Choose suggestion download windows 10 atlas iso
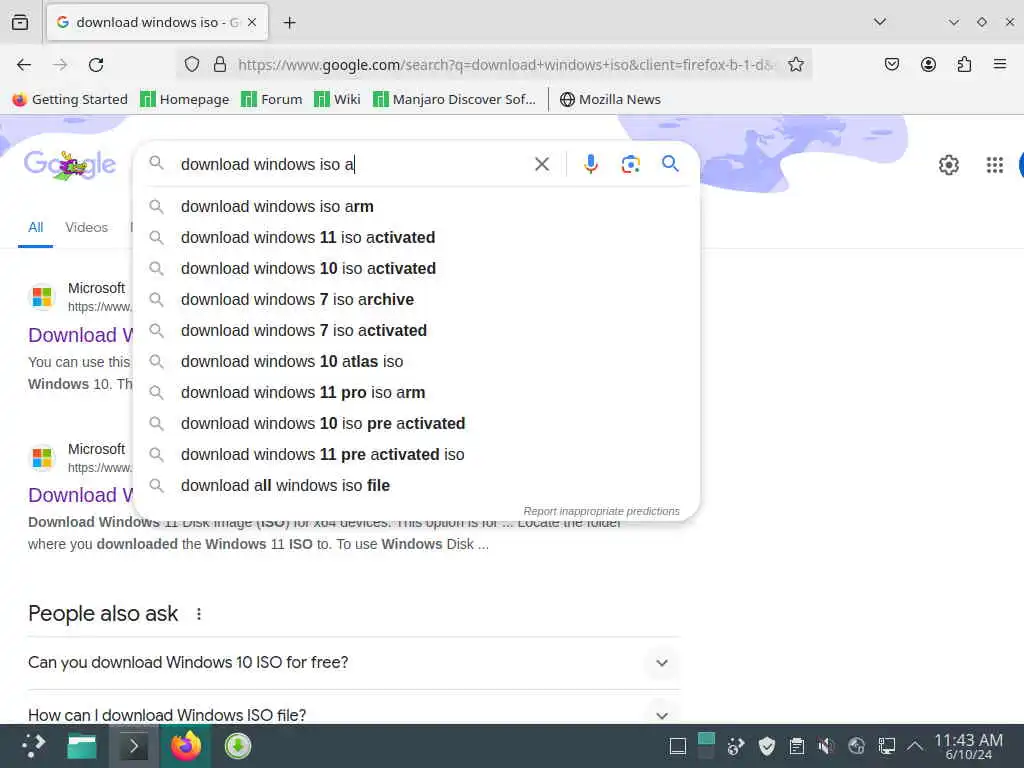1024x768 pixels. click(x=416, y=361)
